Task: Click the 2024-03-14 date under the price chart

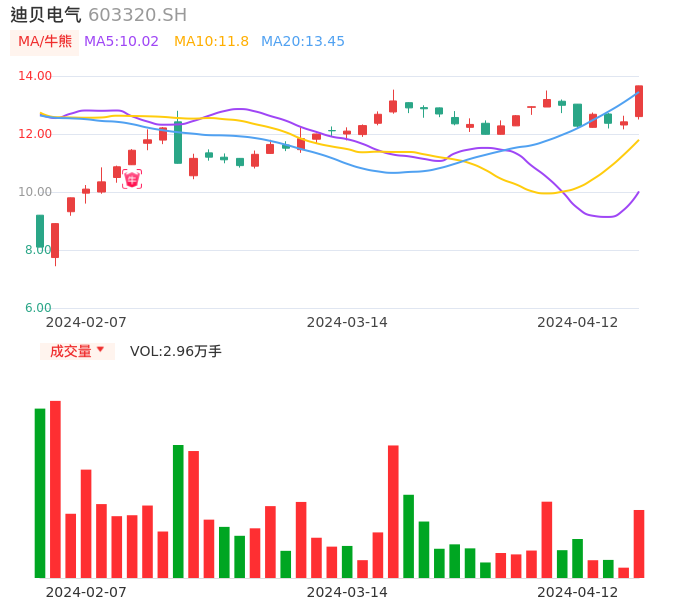Action: 347,322
